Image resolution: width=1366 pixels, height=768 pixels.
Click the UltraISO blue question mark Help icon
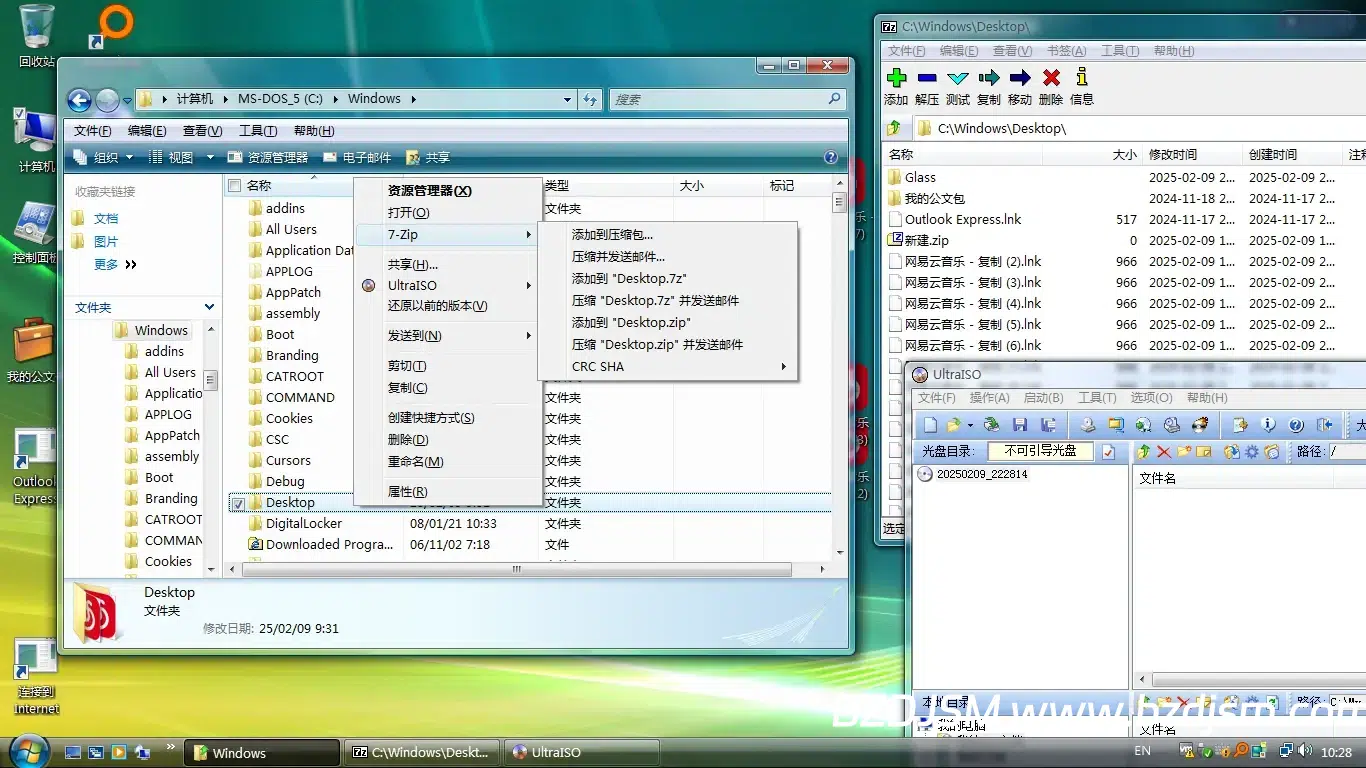click(x=1296, y=425)
